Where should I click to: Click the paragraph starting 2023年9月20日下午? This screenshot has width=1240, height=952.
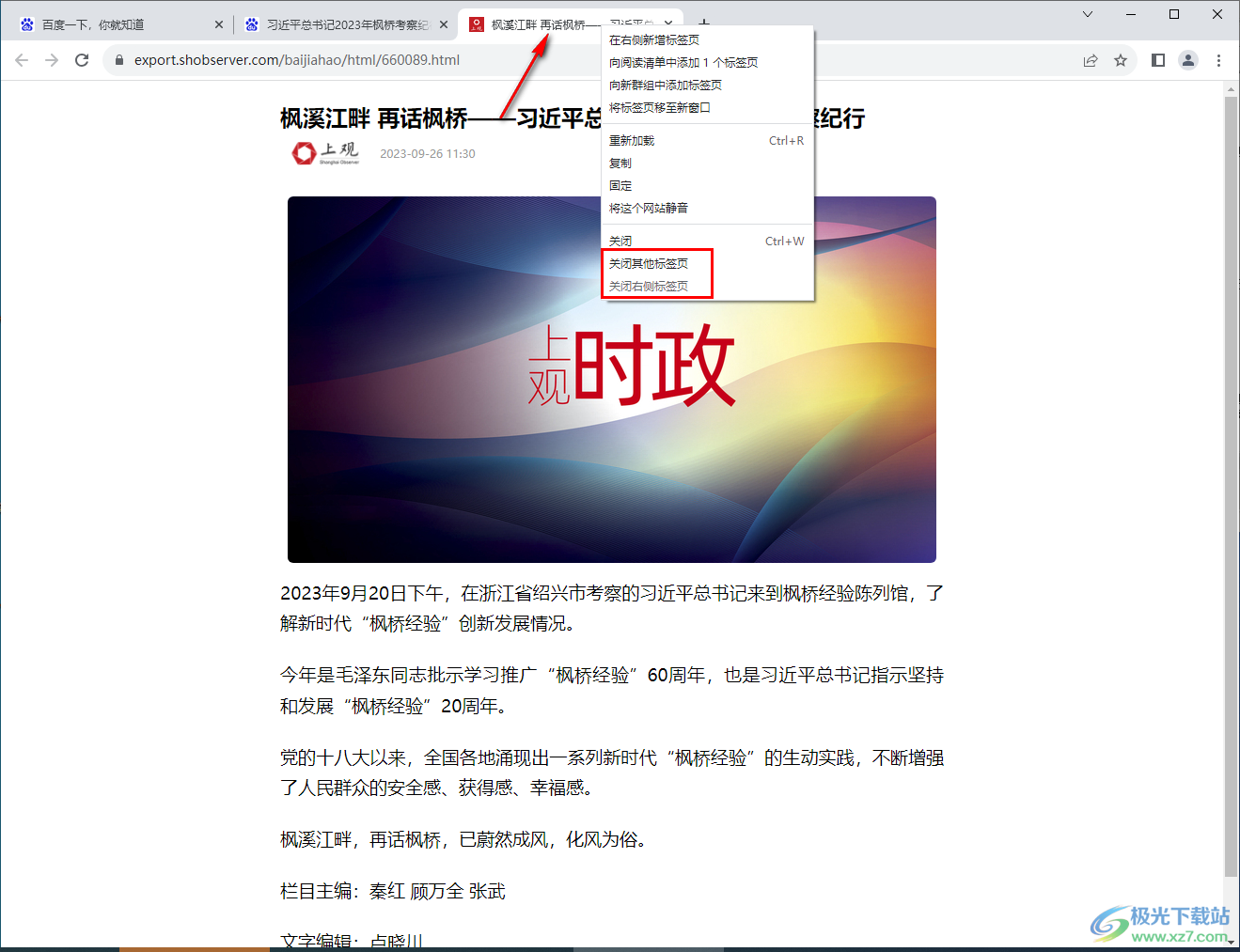612,608
